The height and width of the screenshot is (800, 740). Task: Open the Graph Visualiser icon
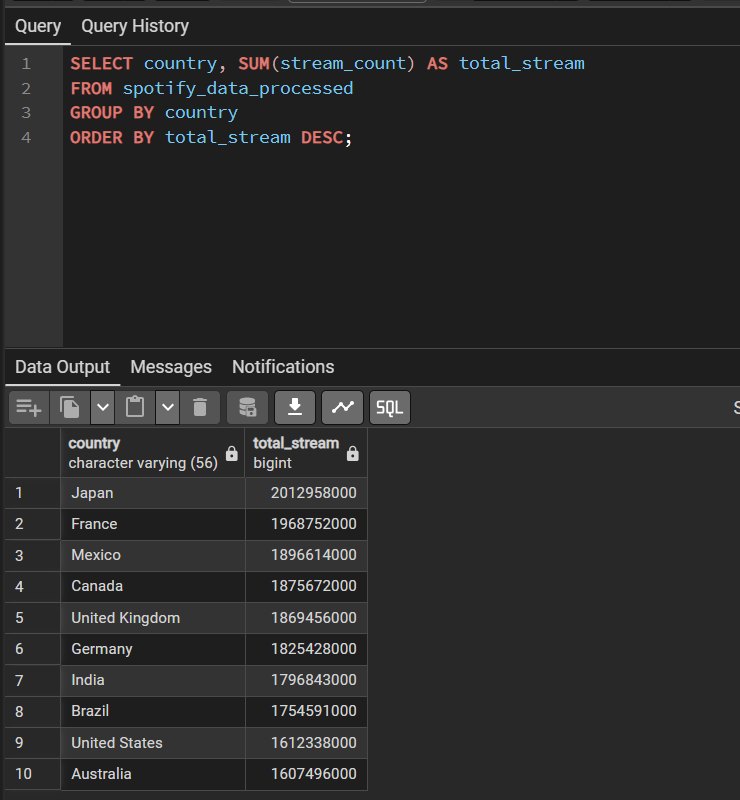342,407
